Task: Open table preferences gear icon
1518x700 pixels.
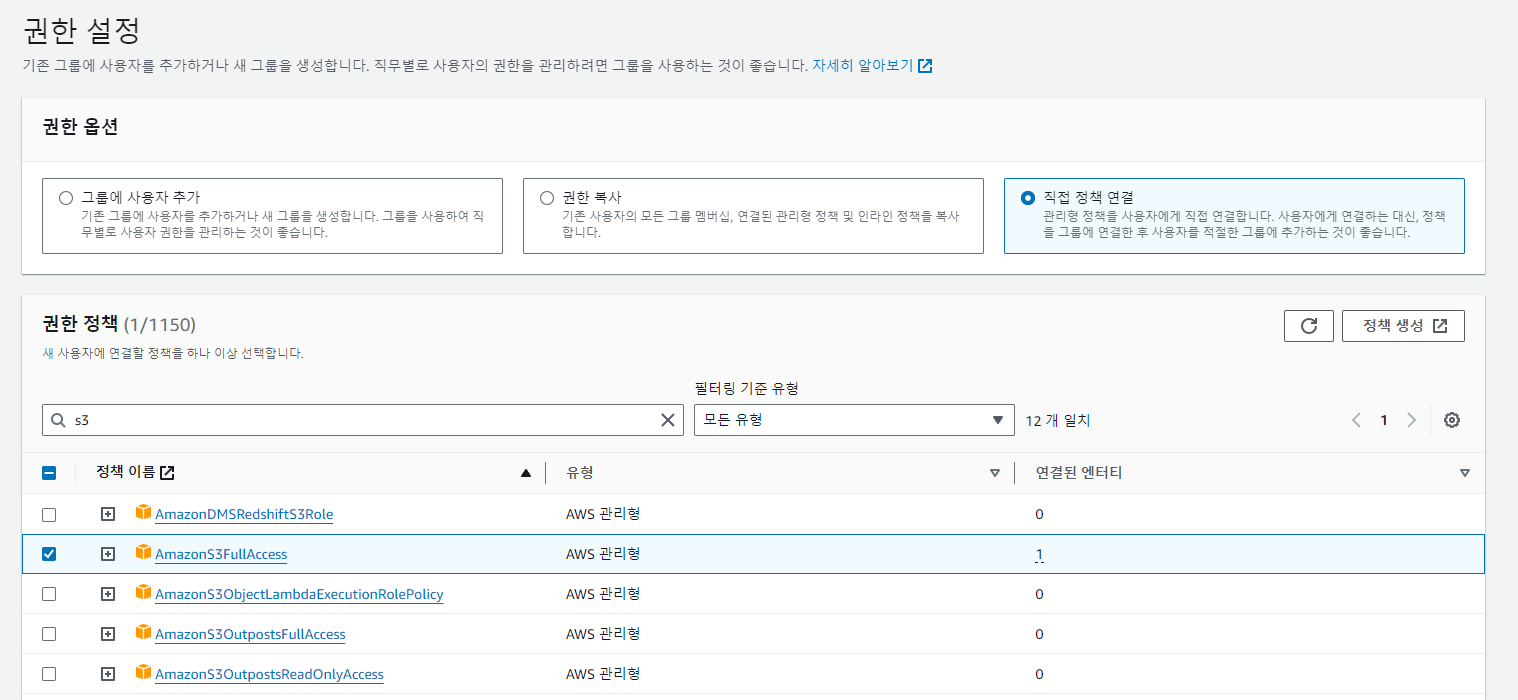Action: click(x=1452, y=420)
